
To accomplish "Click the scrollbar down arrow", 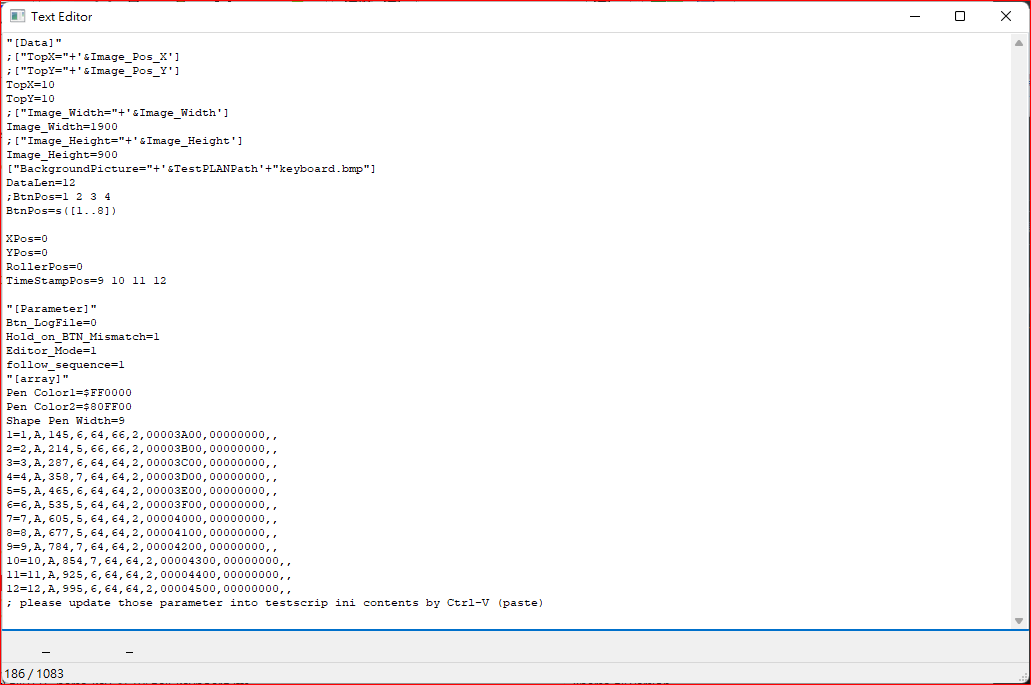I will 1019,621.
